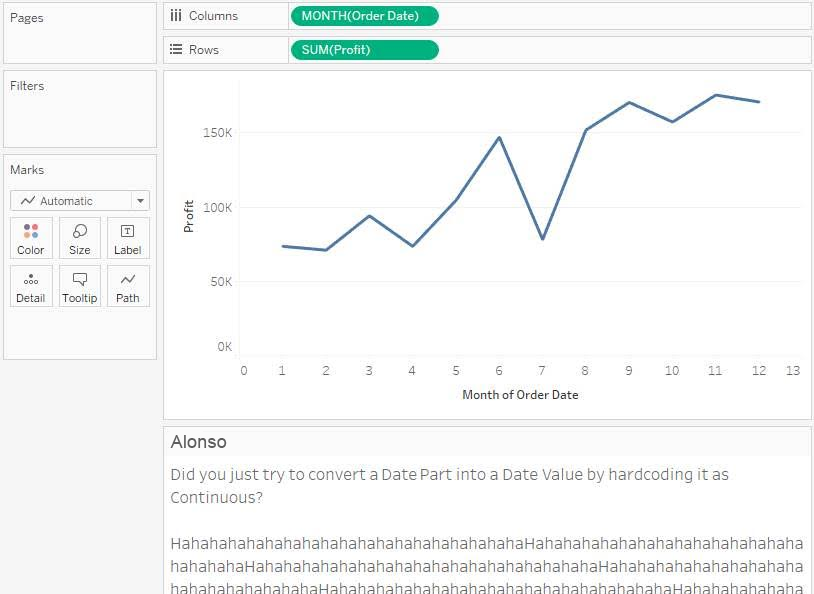Open the Size marks card

point(80,238)
